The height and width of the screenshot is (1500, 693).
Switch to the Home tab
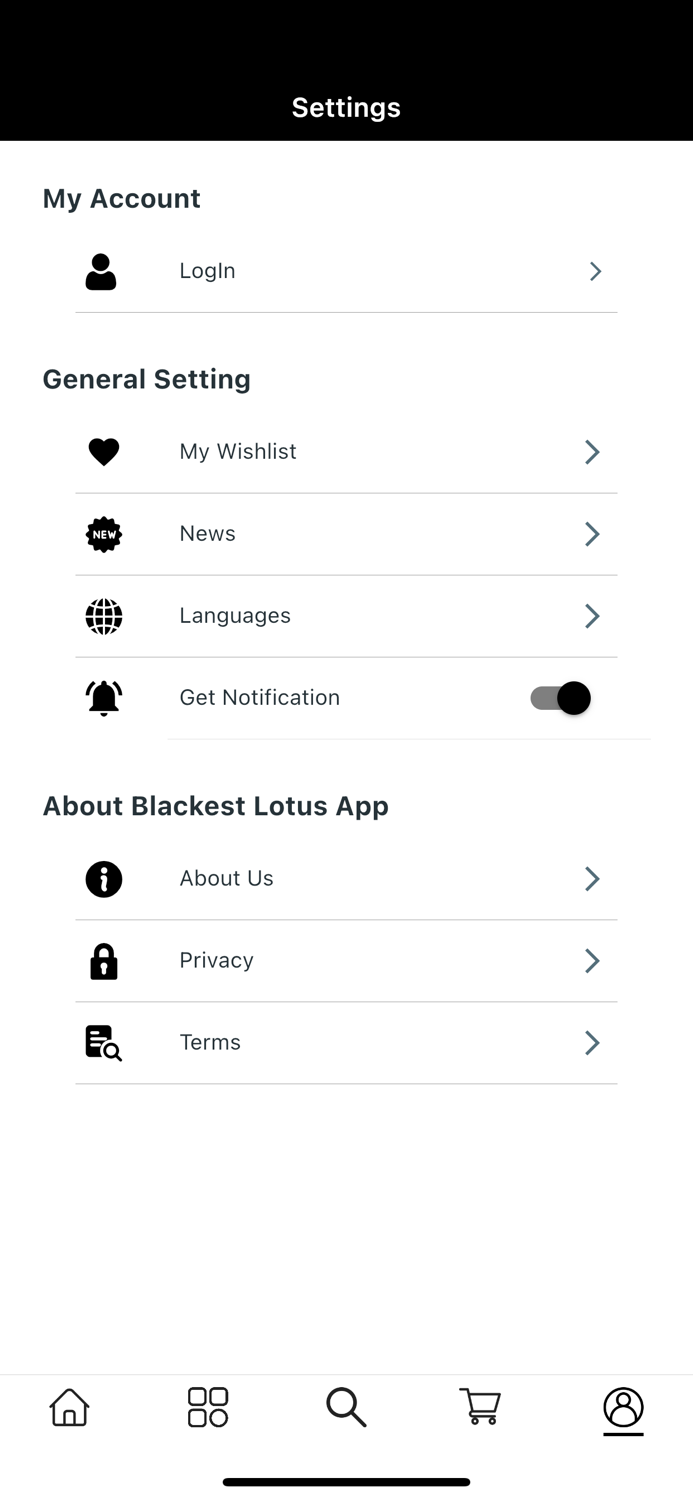[x=68, y=1406]
